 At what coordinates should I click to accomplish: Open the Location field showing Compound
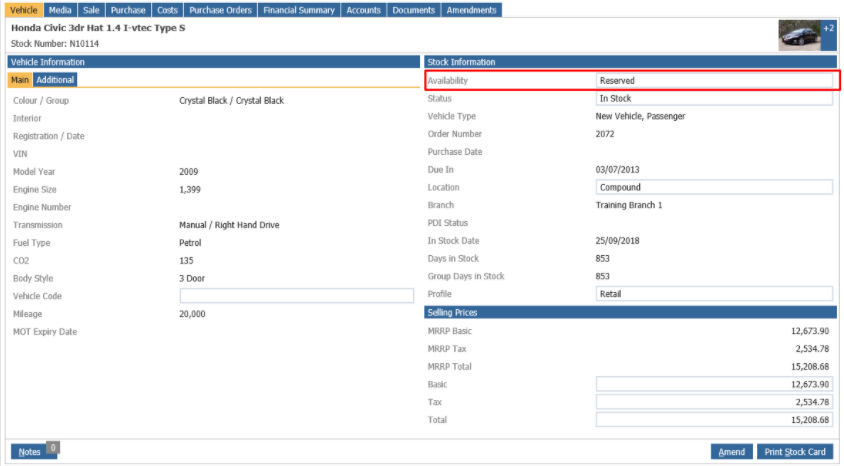pyautogui.click(x=714, y=187)
